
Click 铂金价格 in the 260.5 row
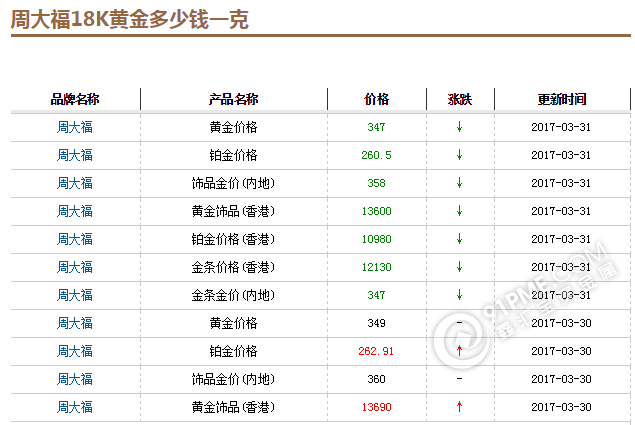coord(233,155)
